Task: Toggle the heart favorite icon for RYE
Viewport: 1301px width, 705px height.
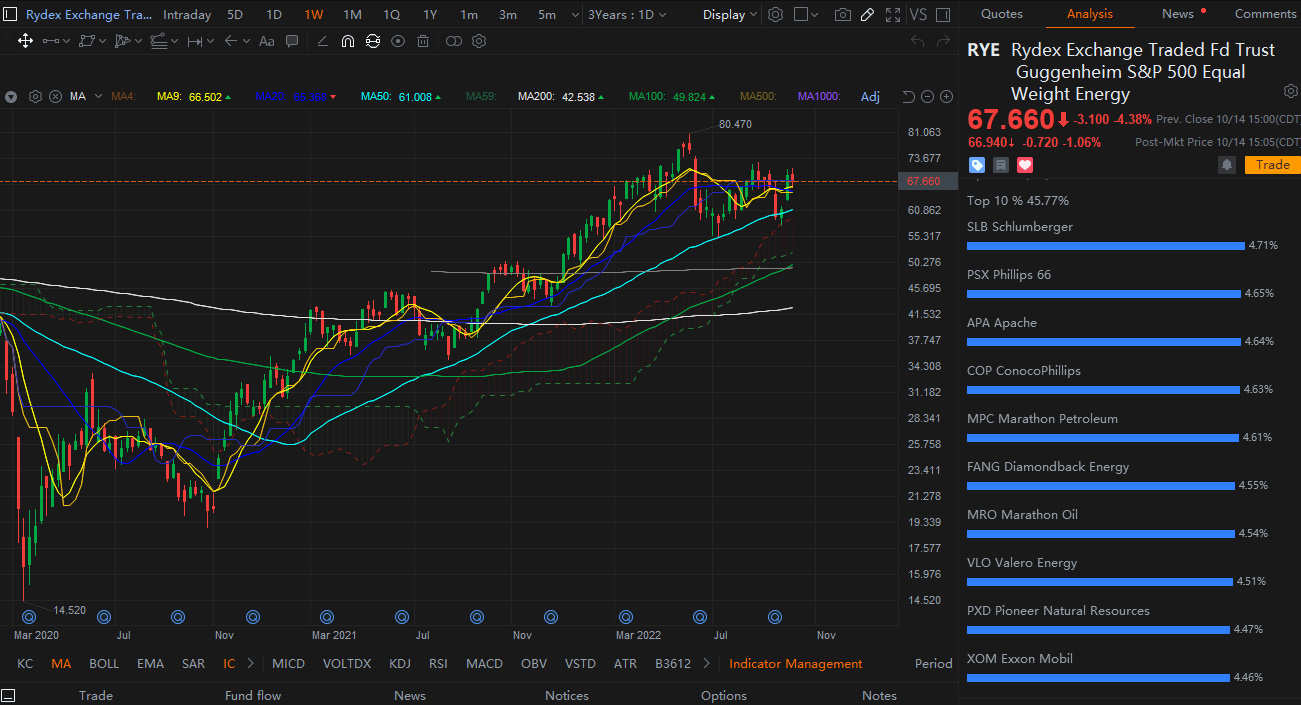Action: tap(1025, 165)
